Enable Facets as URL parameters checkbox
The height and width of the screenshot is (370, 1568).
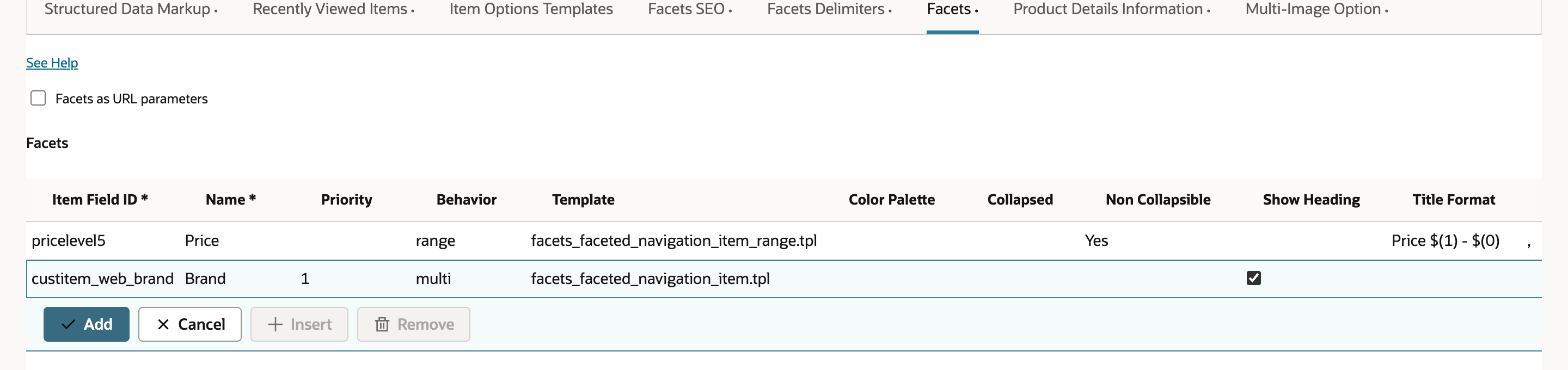[x=38, y=98]
